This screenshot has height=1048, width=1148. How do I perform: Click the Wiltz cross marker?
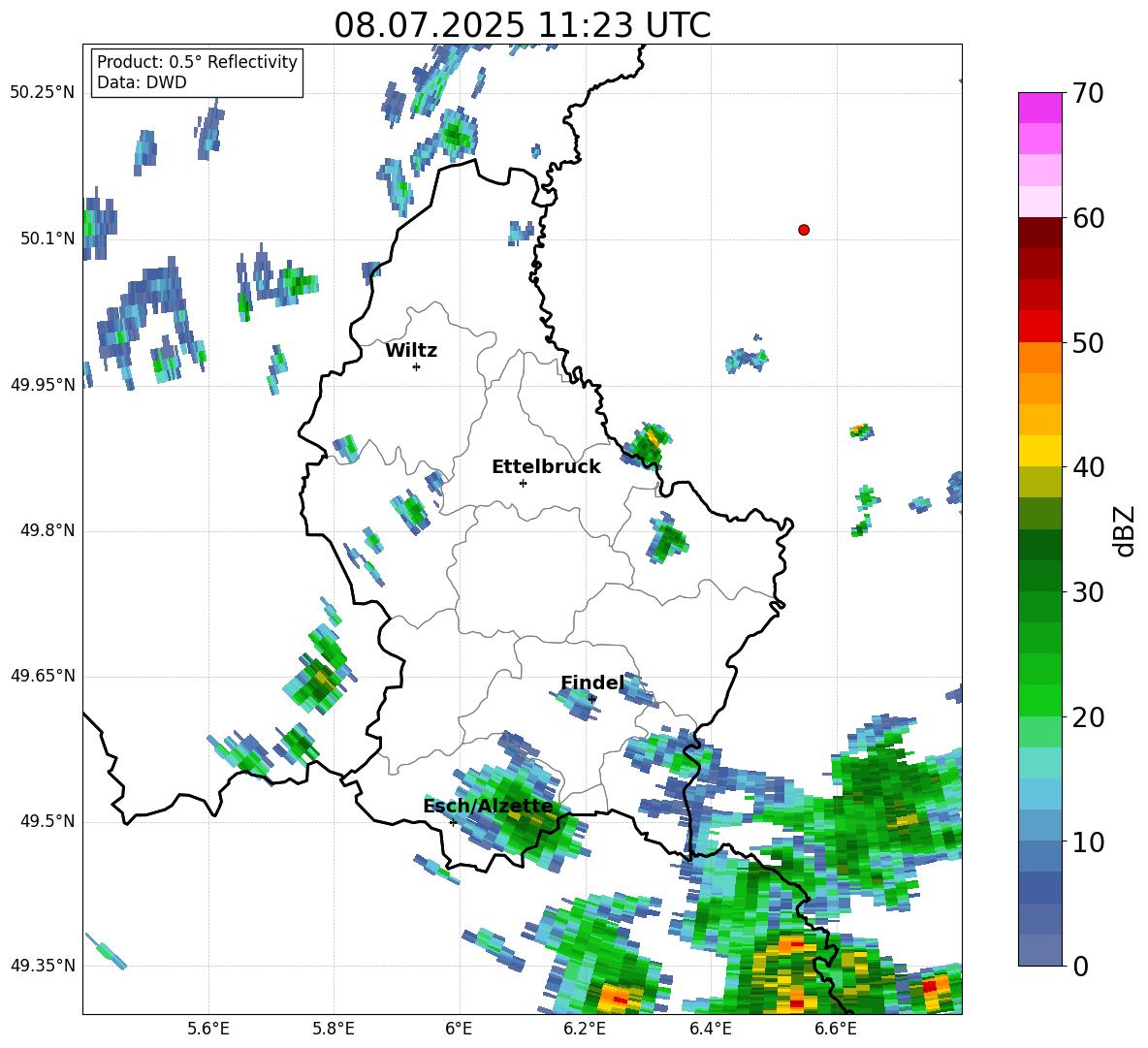[417, 366]
